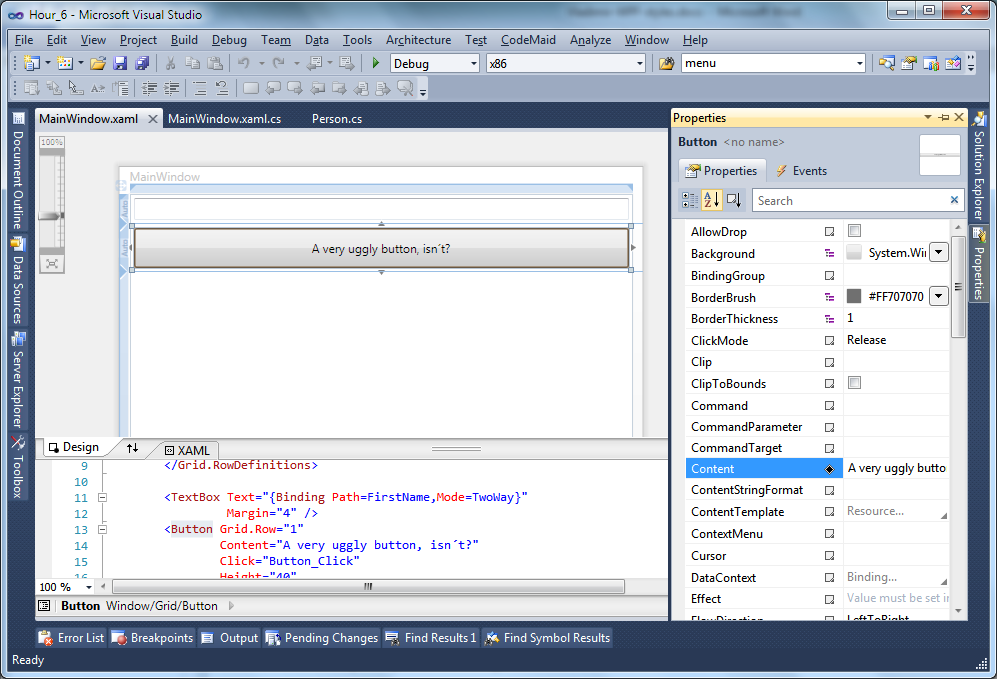Click the Decrease Indent icon
Image resolution: width=997 pixels, height=679 pixels.
(x=149, y=88)
